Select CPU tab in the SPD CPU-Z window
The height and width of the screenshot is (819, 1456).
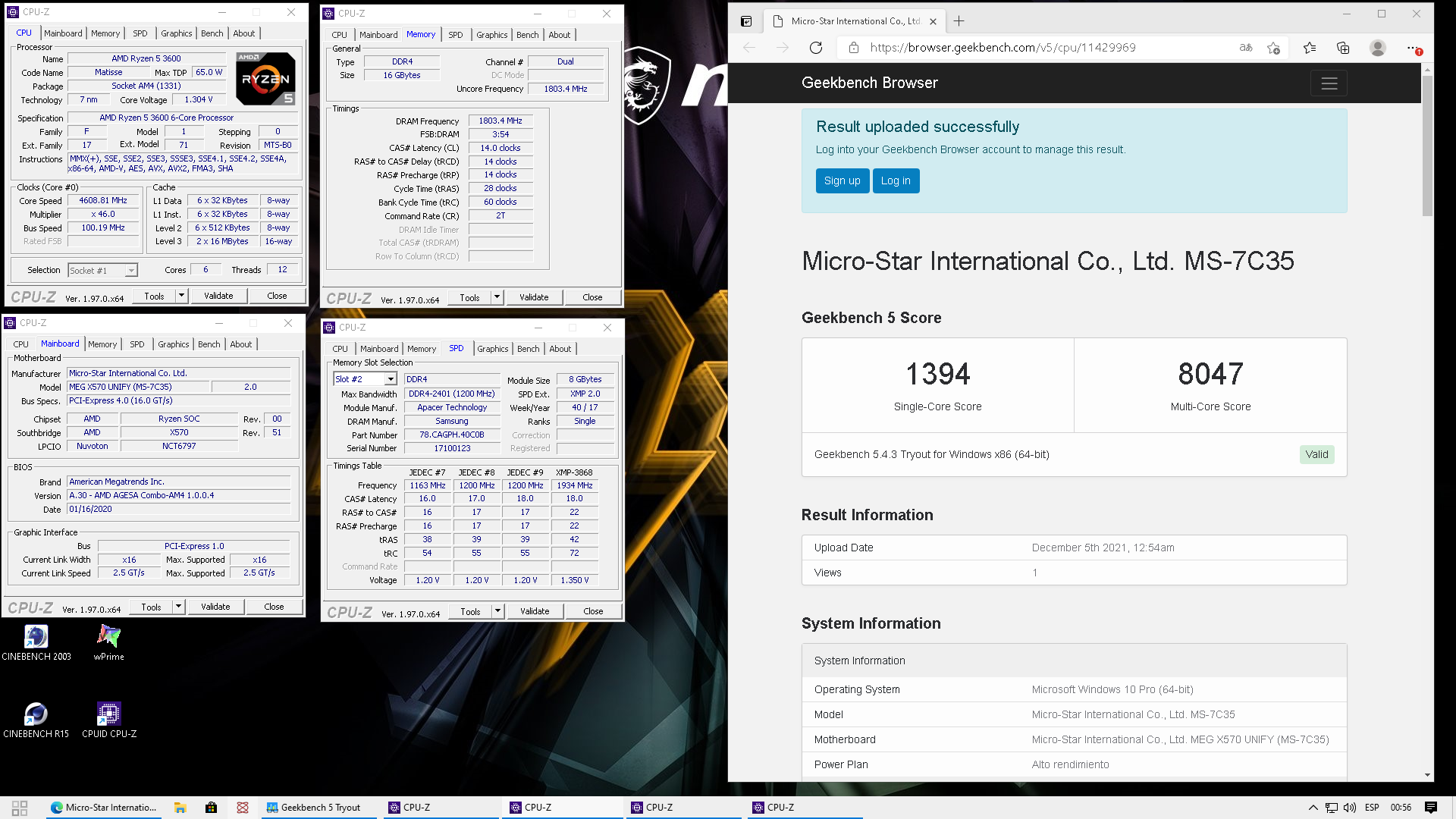(x=340, y=349)
